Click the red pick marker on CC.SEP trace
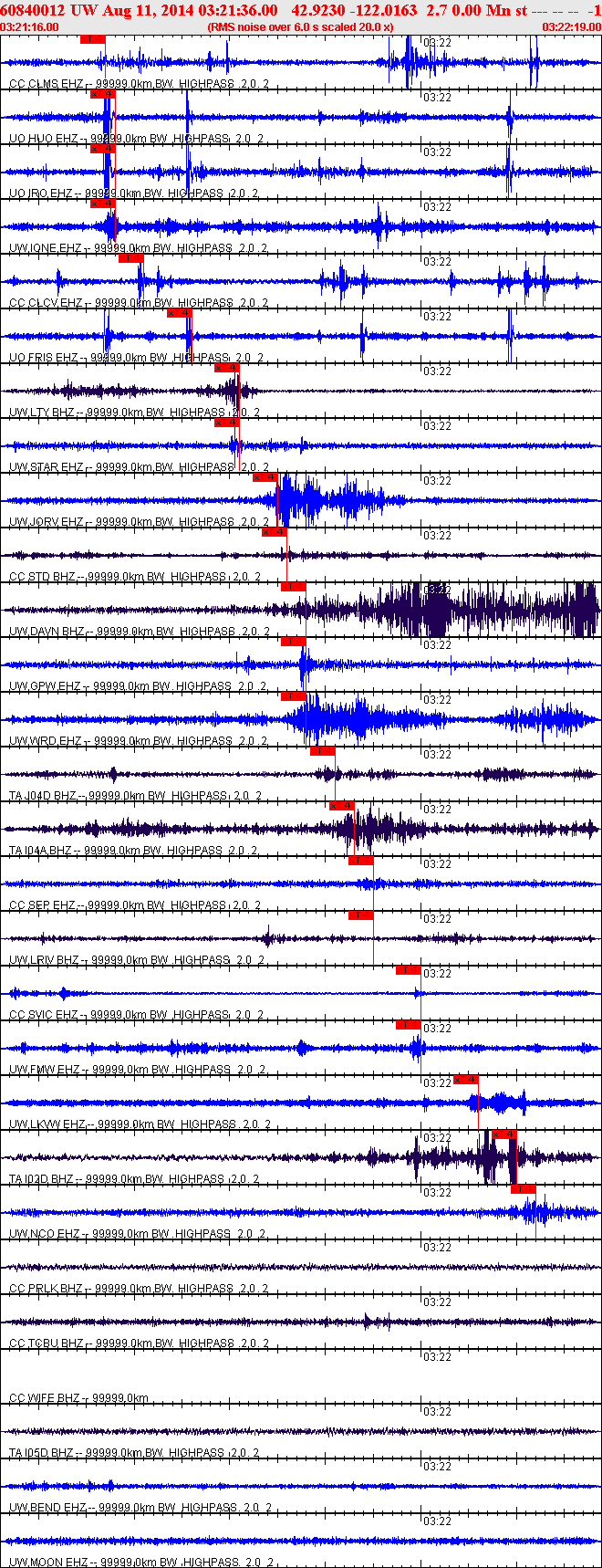Screen dimensions: 602x1568 pyautogui.click(x=360, y=861)
